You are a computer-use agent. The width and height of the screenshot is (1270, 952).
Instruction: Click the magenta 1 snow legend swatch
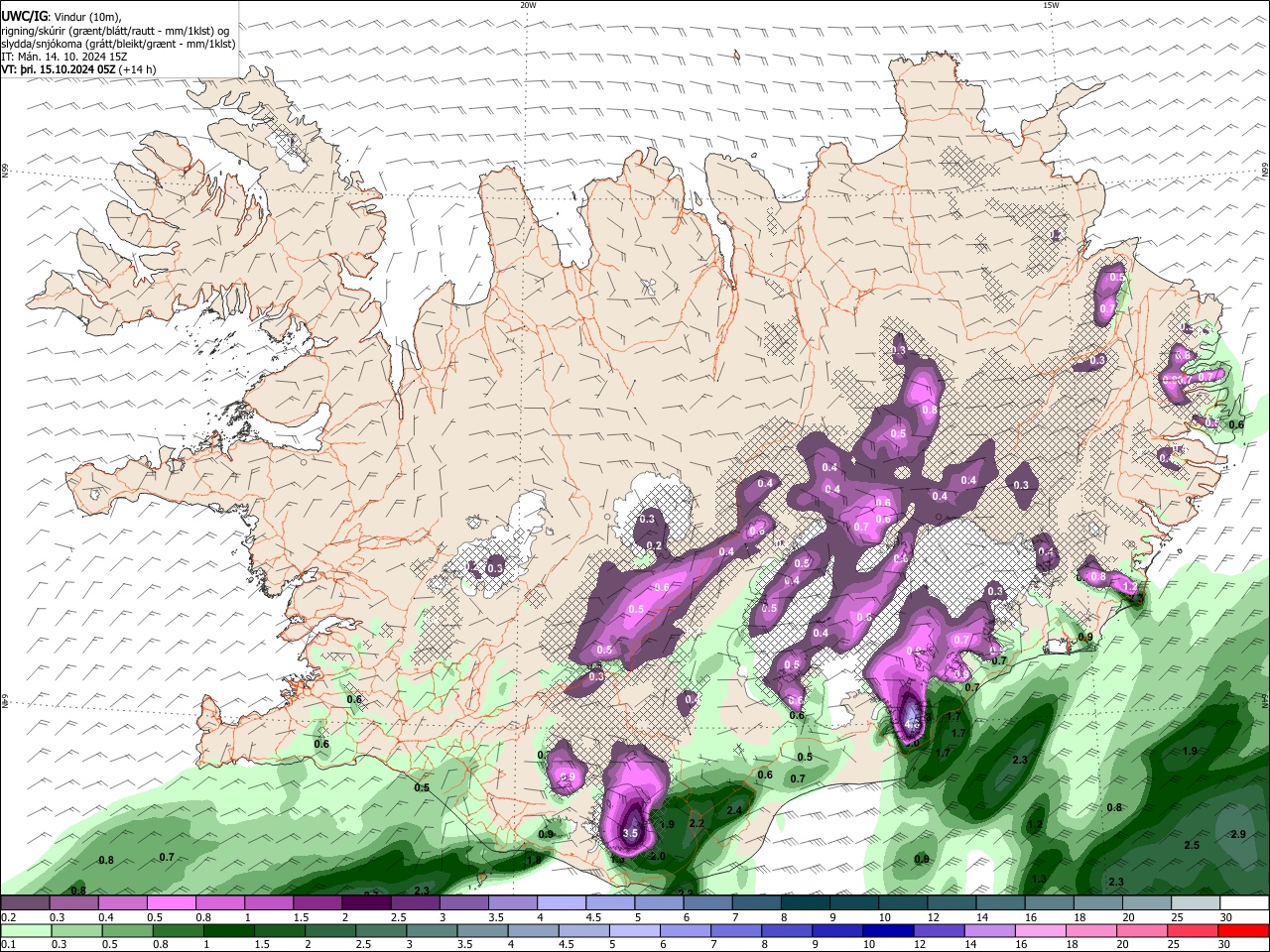pos(269,903)
